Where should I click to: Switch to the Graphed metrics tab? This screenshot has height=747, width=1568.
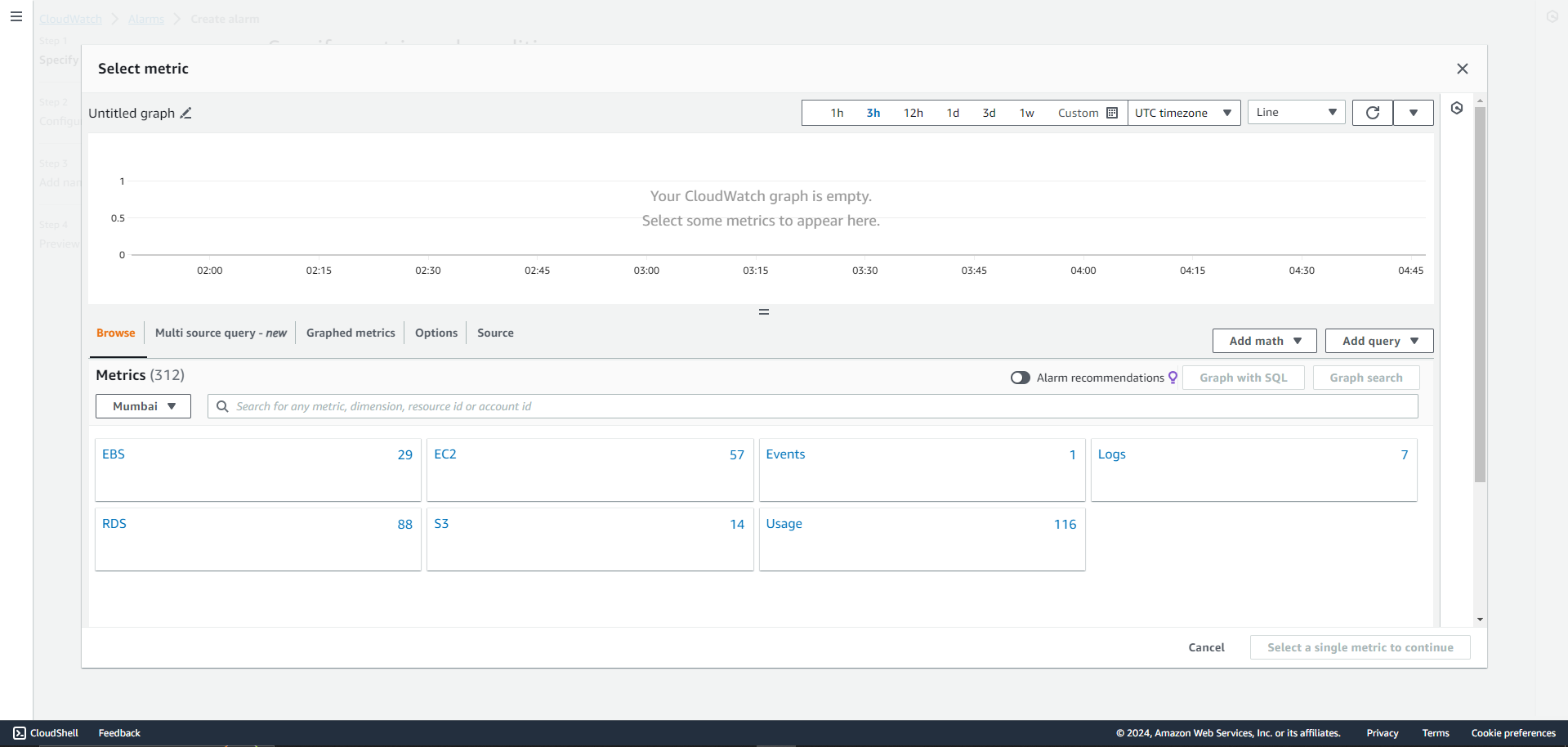[351, 333]
